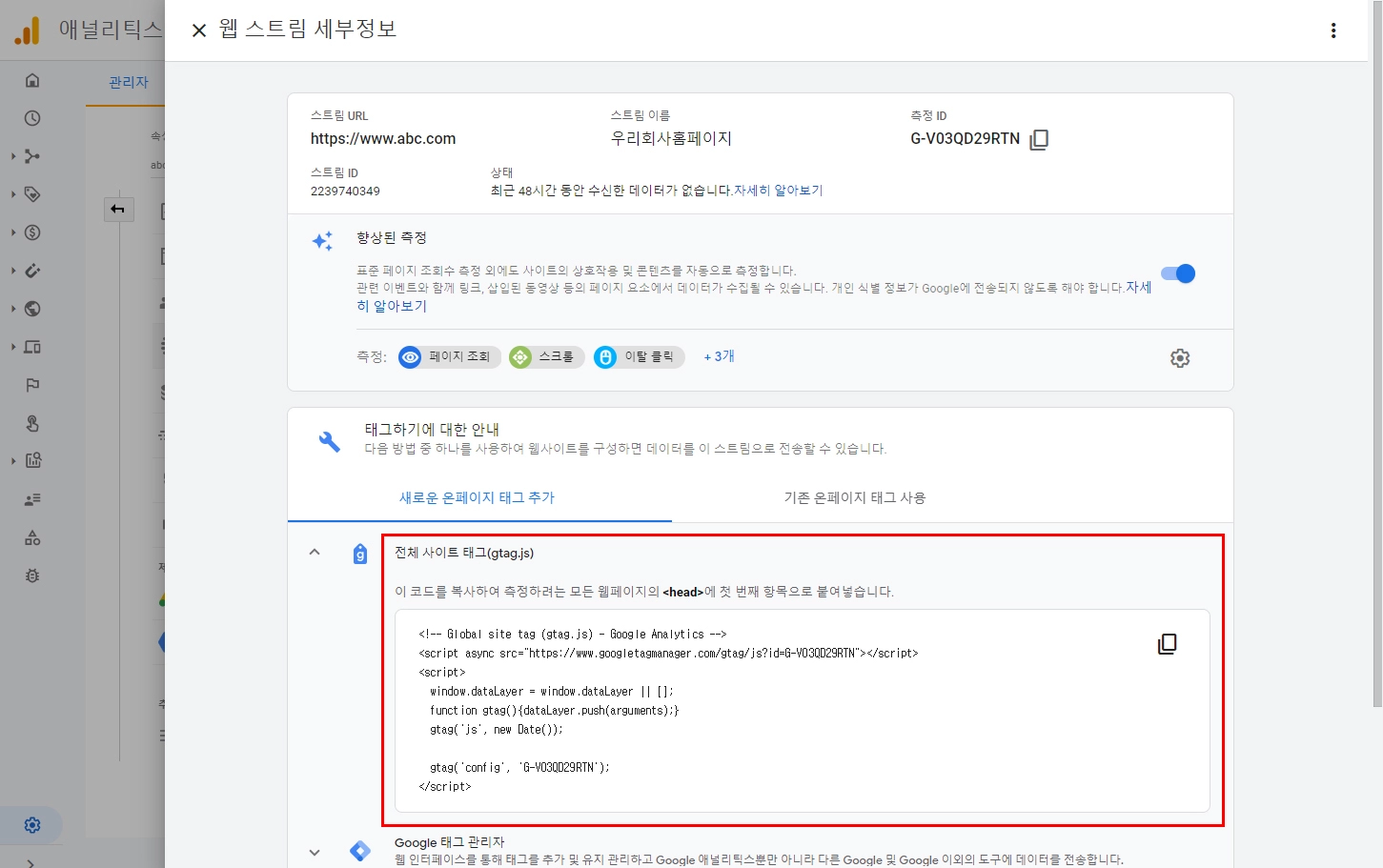Open Home in the left sidebar

pos(32,80)
